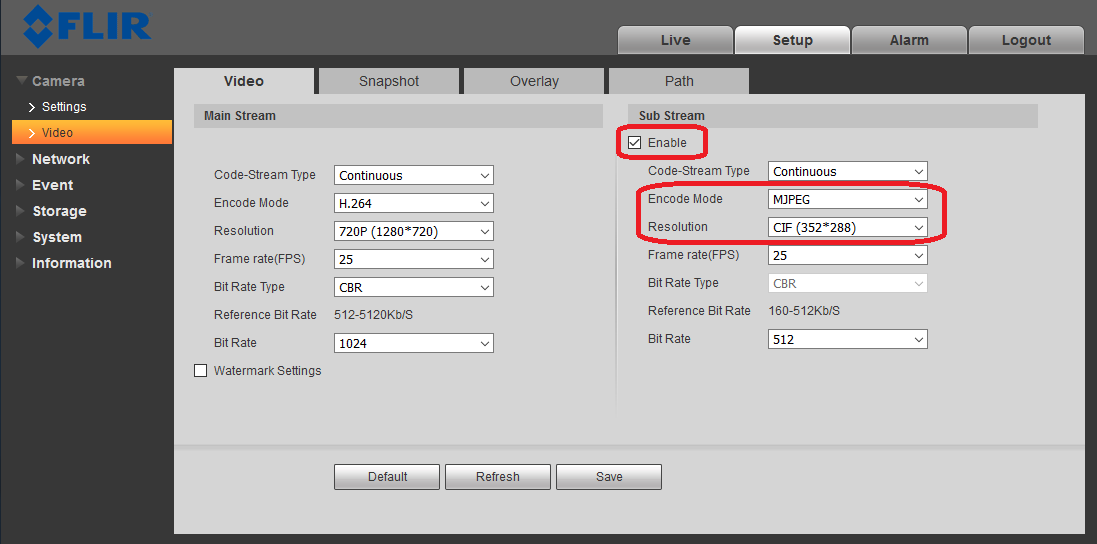This screenshot has width=1097, height=544.
Task: Click the FLIR logo
Action: click(87, 26)
